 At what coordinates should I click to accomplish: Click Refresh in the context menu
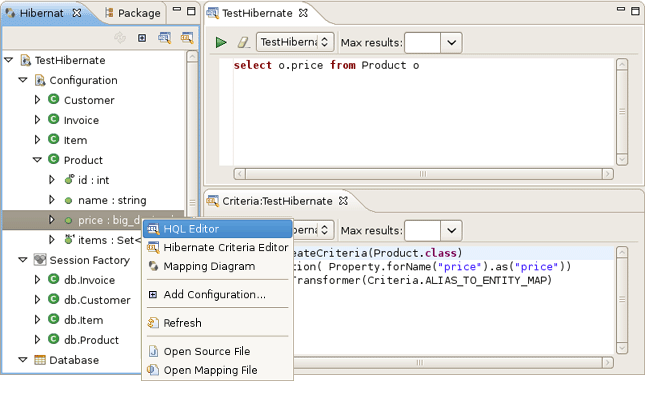(218, 323)
